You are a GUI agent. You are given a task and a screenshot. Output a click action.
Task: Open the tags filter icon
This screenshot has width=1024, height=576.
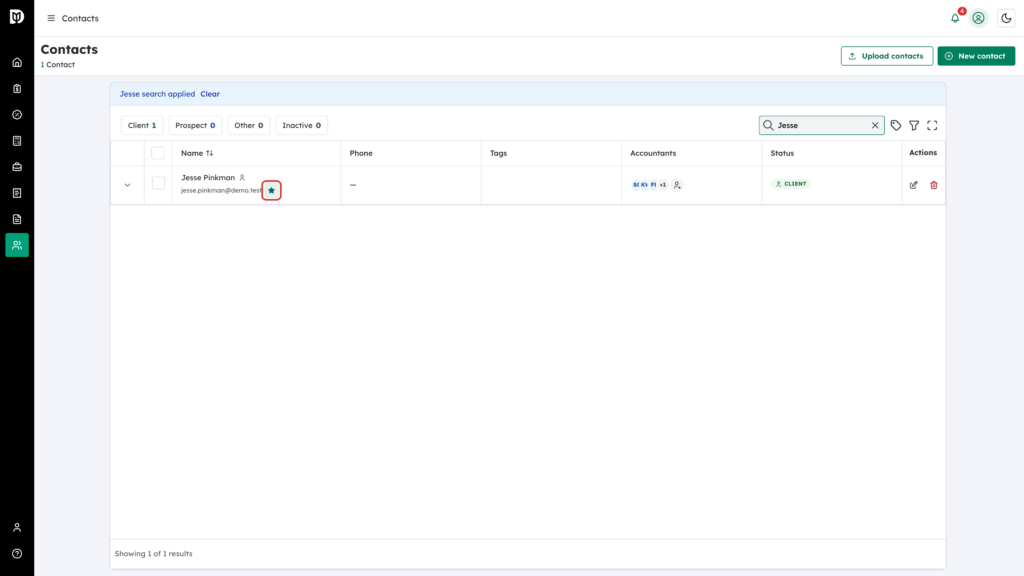(896, 125)
